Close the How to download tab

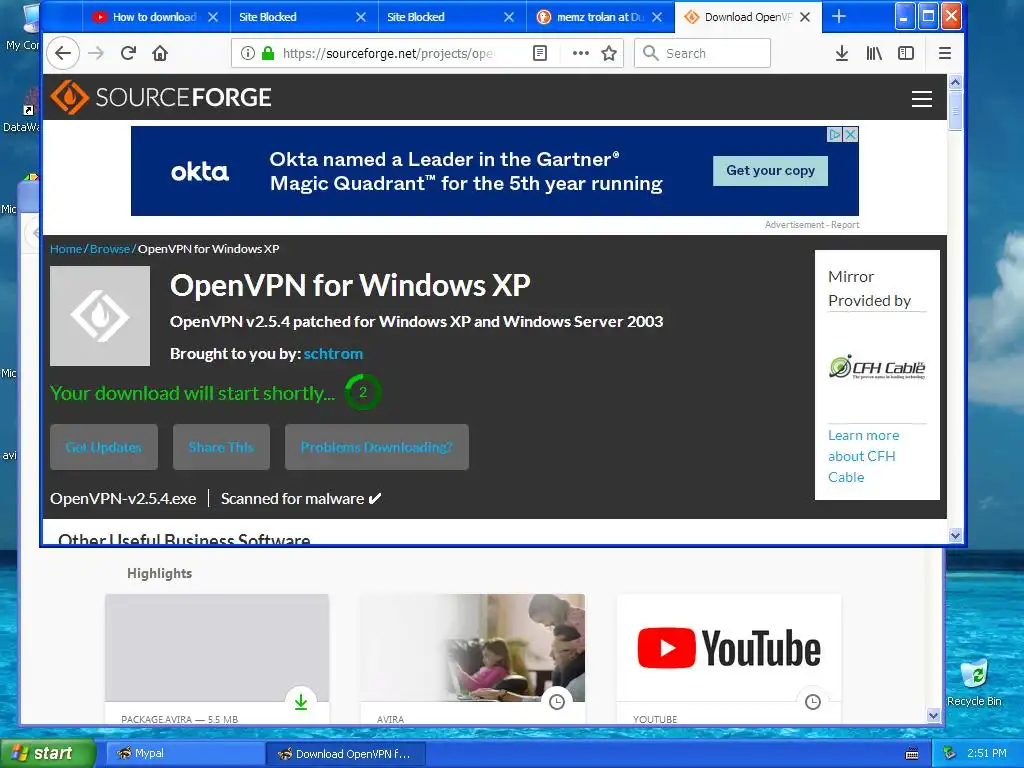[213, 17]
